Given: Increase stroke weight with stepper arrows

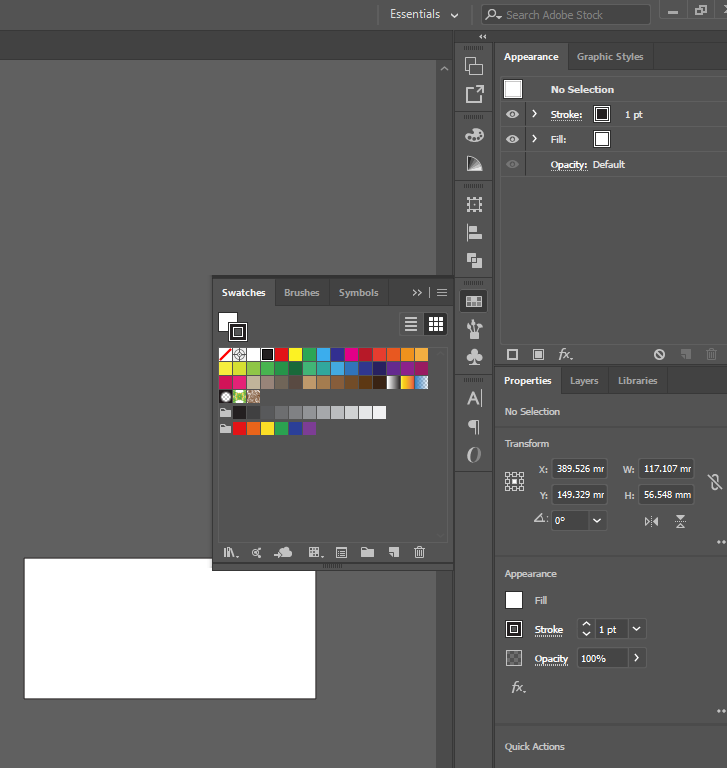Looking at the screenshot, I should [586, 624].
